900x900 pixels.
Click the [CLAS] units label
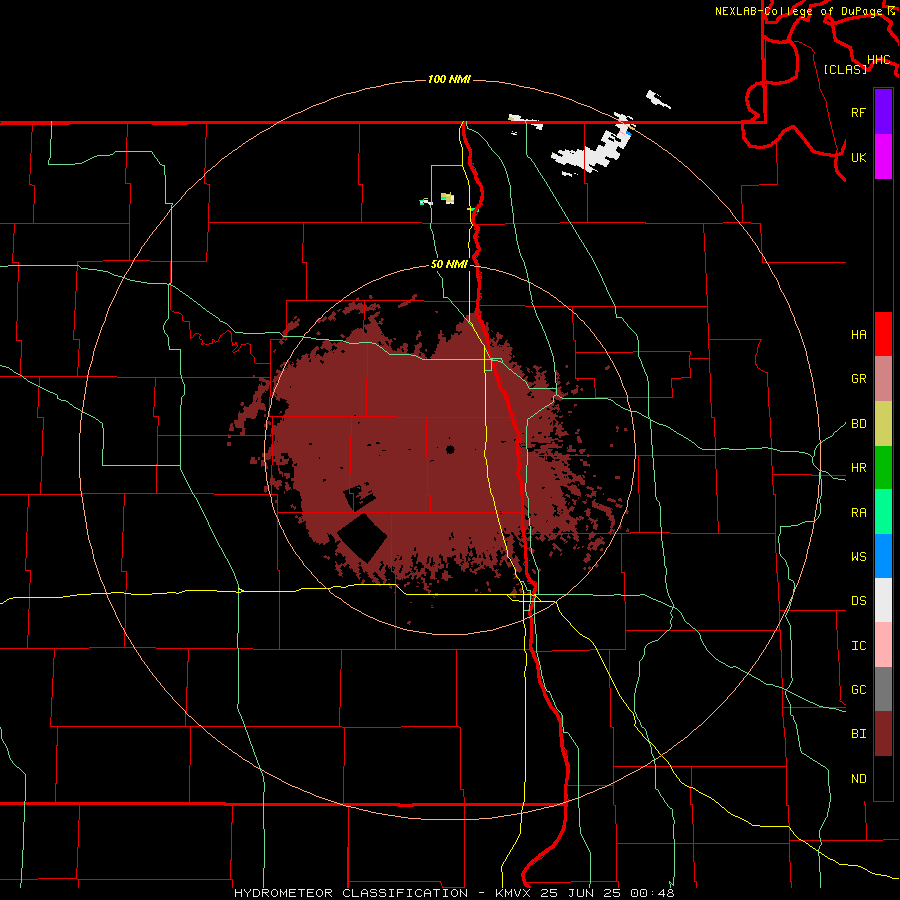[x=845, y=69]
